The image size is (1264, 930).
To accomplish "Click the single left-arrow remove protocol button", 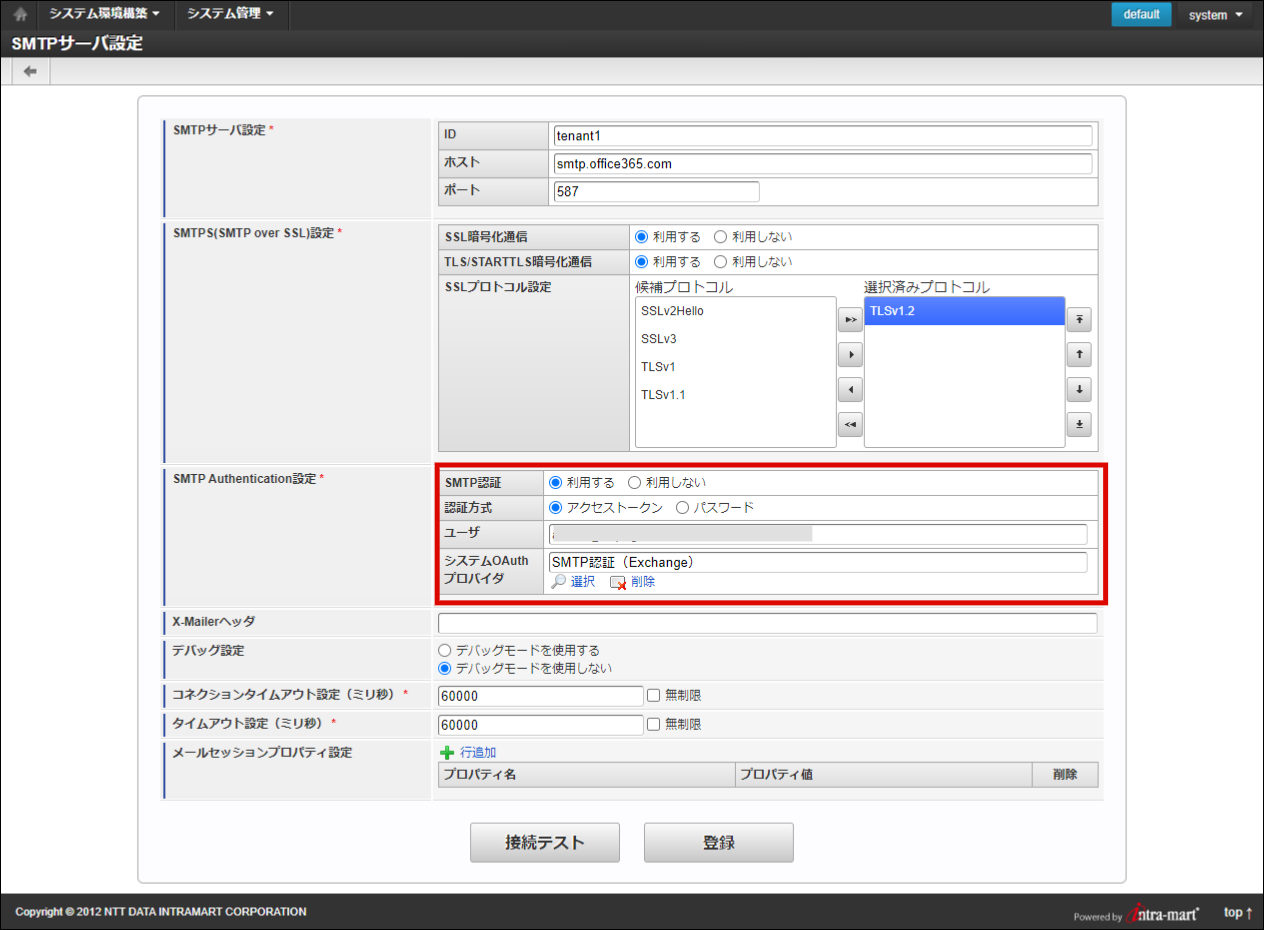I will tap(849, 390).
